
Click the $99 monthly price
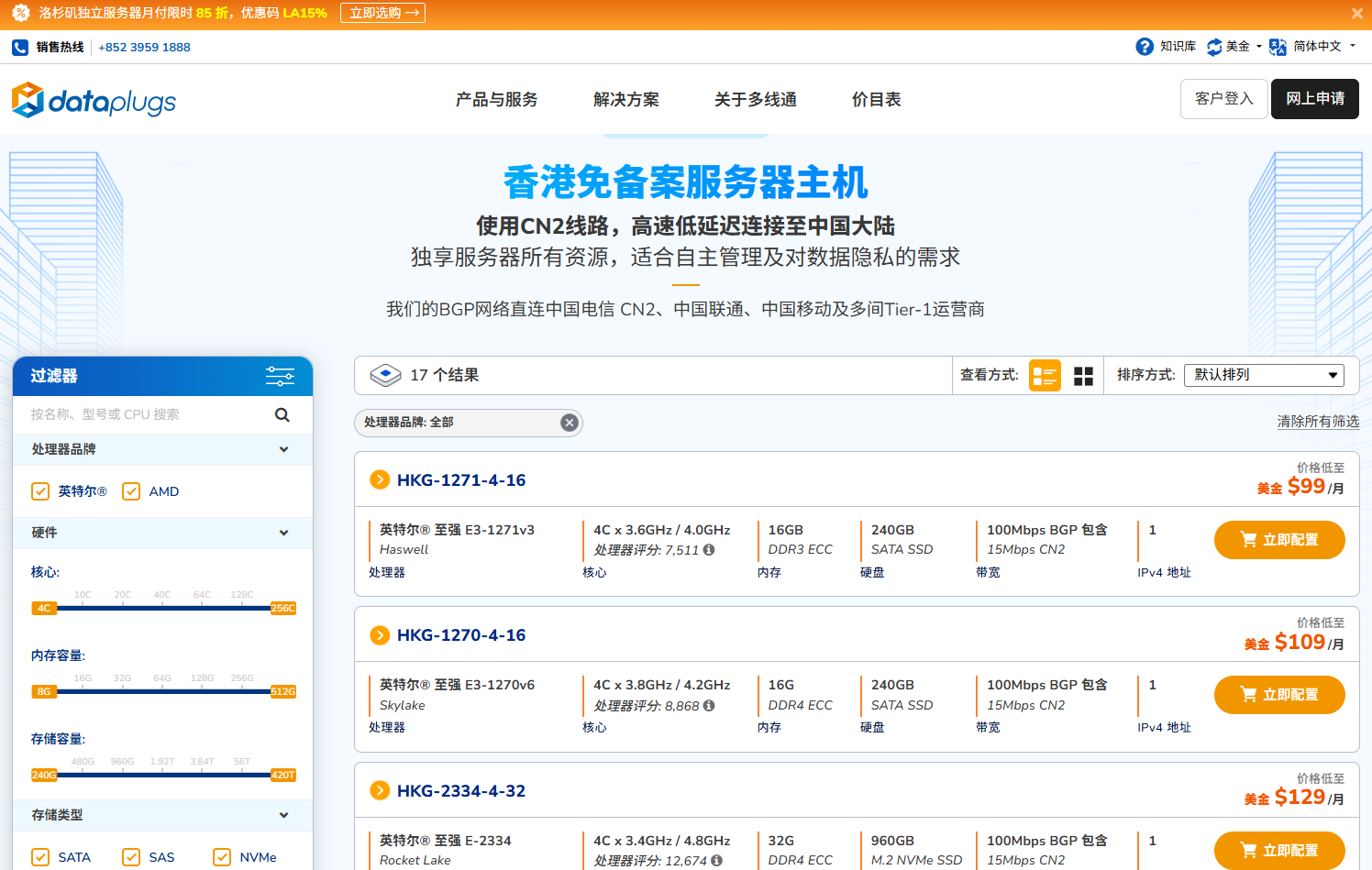(x=1306, y=486)
